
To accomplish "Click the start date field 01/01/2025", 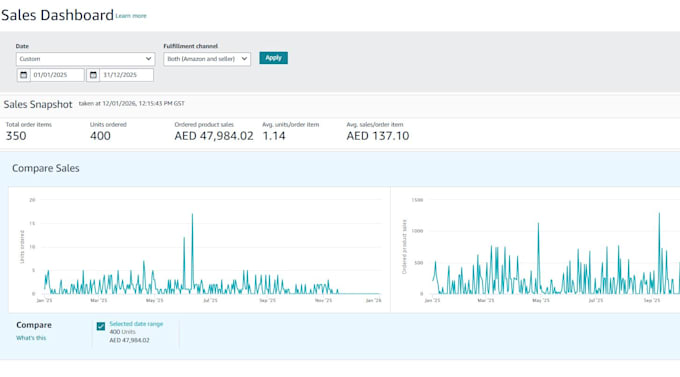I will point(57,75).
